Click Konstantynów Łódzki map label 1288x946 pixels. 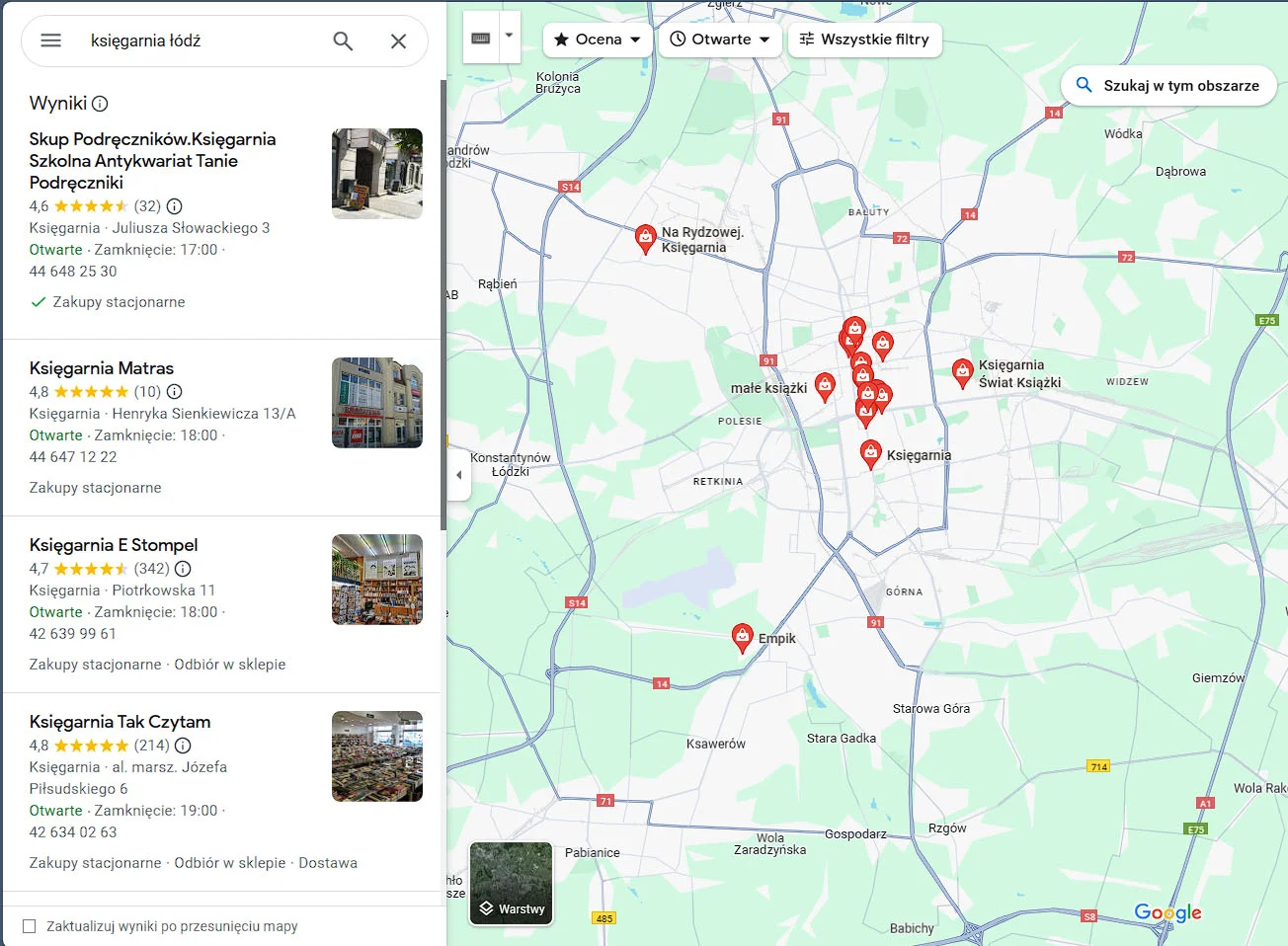[x=511, y=465]
